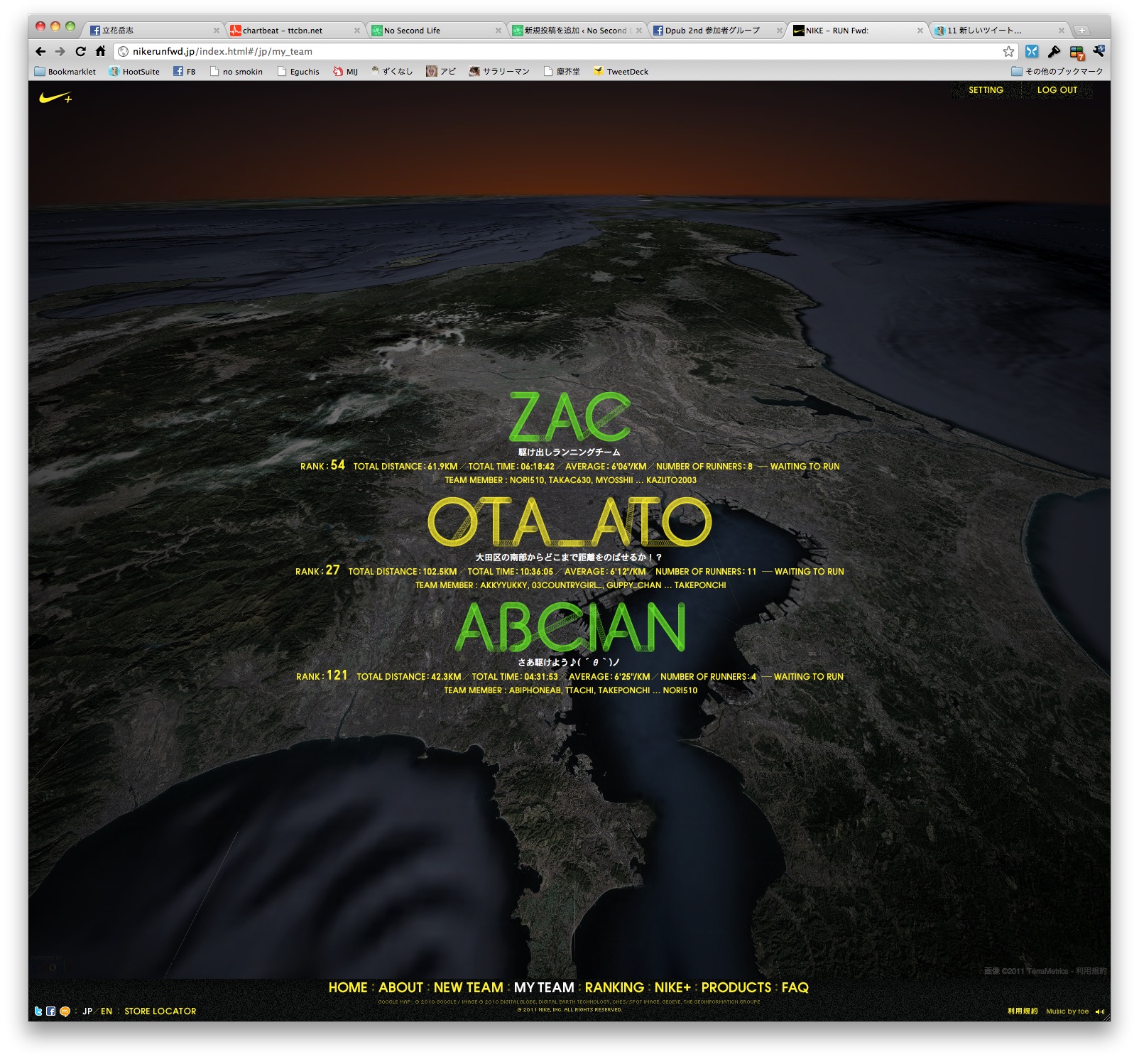Go back with the browser back arrow

point(40,51)
